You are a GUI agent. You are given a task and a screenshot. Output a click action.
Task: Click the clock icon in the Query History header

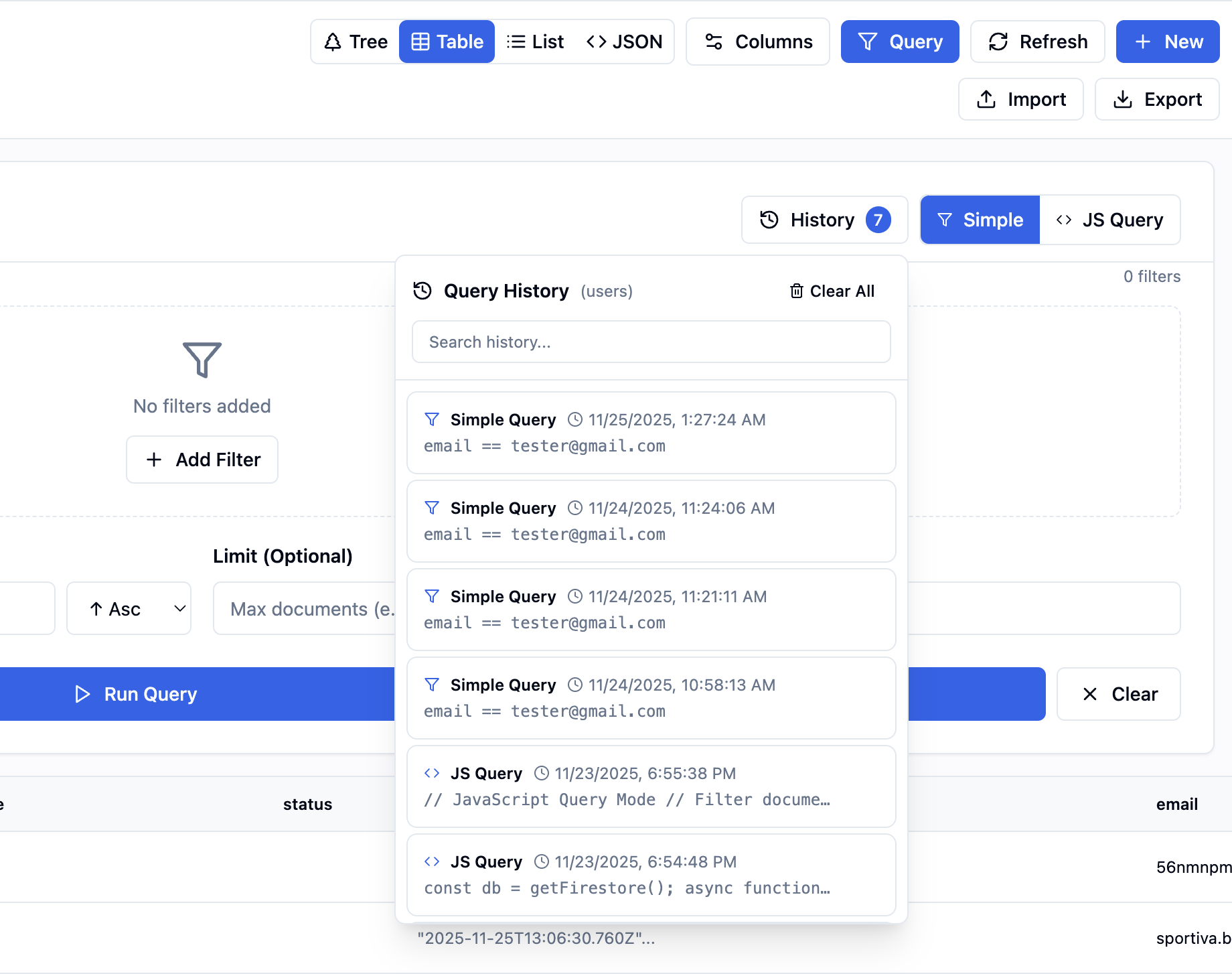click(422, 291)
